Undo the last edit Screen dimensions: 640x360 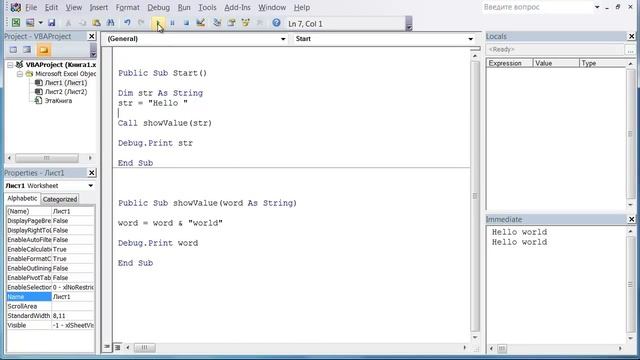127,23
